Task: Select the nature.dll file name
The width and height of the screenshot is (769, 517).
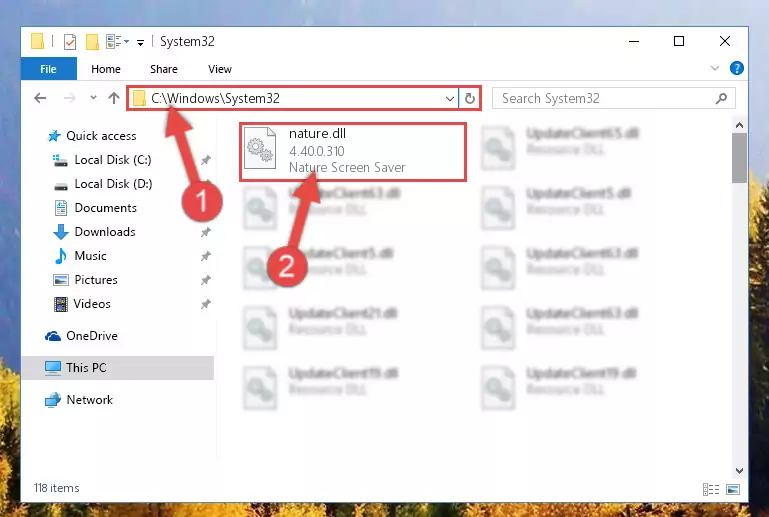Action: 317,133
